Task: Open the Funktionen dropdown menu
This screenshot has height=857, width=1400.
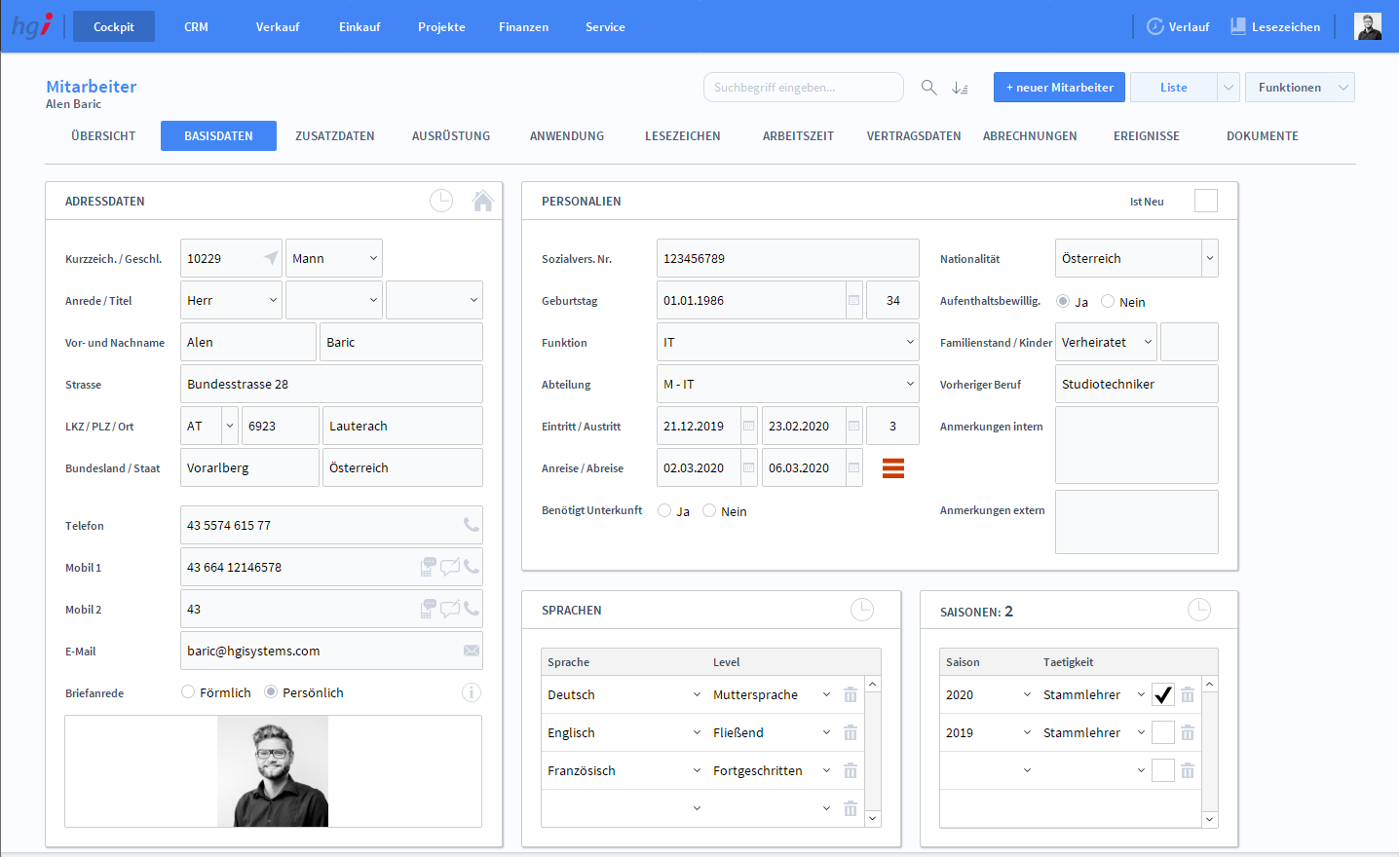Action: click(x=1300, y=88)
